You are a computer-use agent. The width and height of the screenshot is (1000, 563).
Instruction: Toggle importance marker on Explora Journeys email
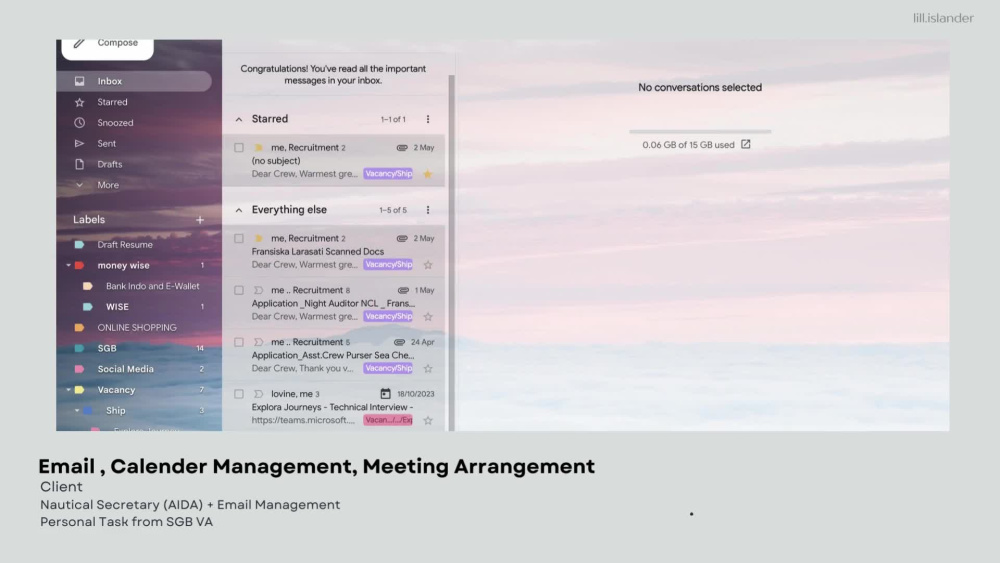258,394
